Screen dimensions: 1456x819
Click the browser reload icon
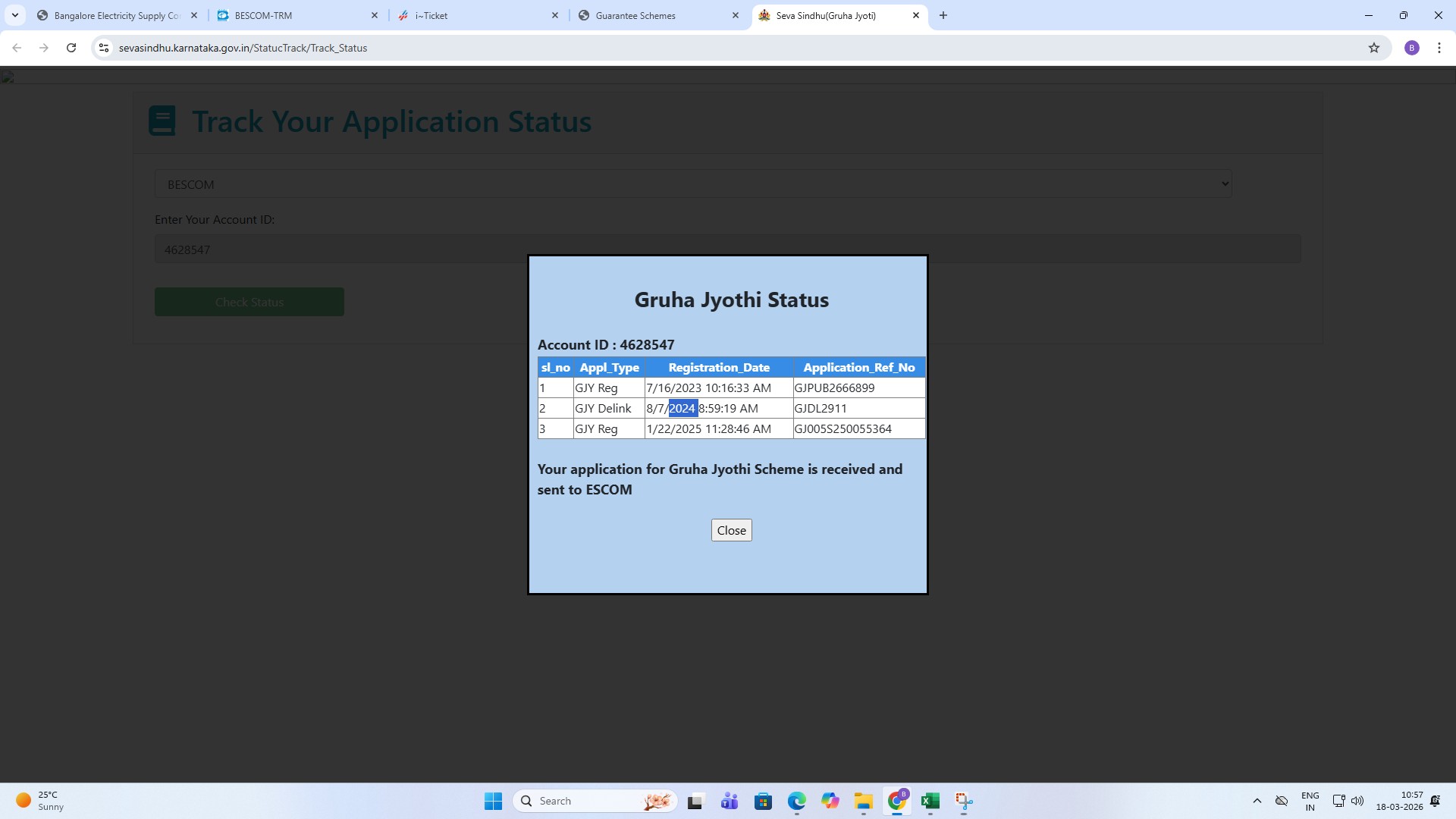tap(71, 48)
